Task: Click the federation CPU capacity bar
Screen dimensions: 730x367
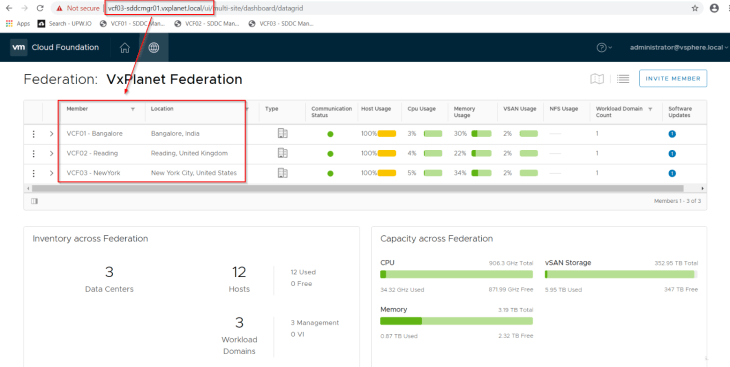Action: [456, 274]
